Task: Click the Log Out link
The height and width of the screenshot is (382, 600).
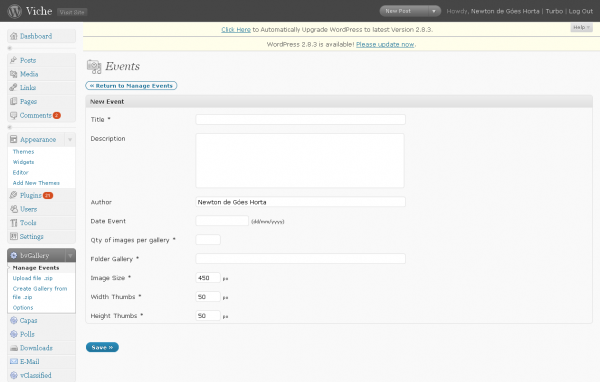Action: point(580,11)
